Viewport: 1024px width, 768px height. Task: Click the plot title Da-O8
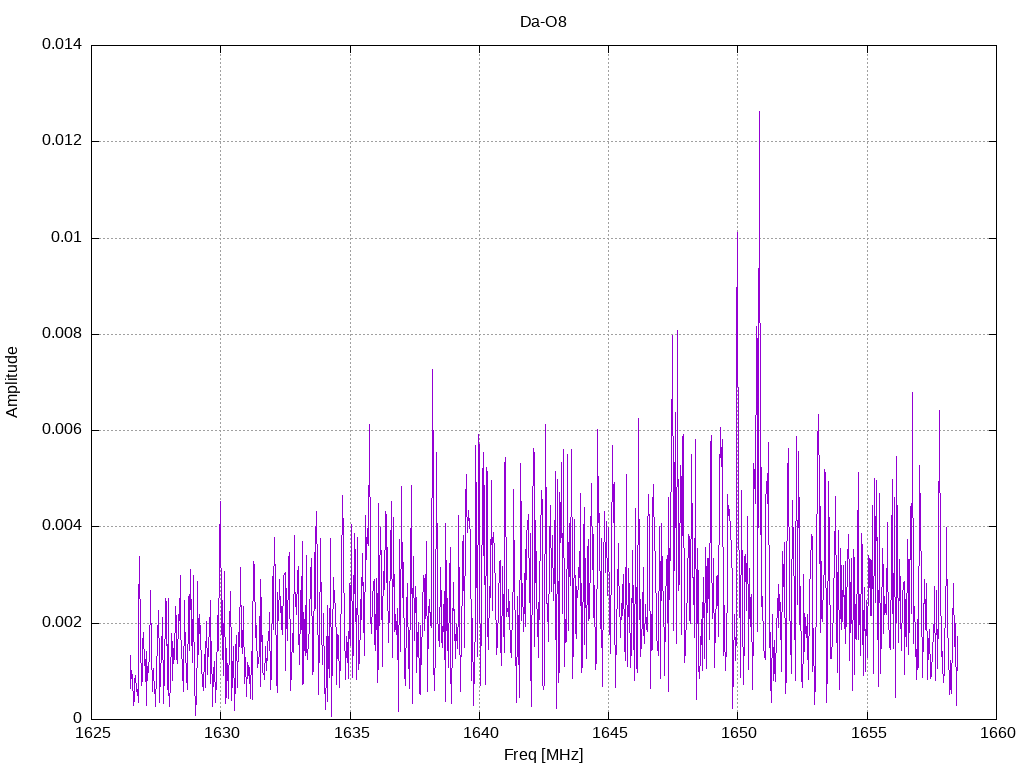543,21
